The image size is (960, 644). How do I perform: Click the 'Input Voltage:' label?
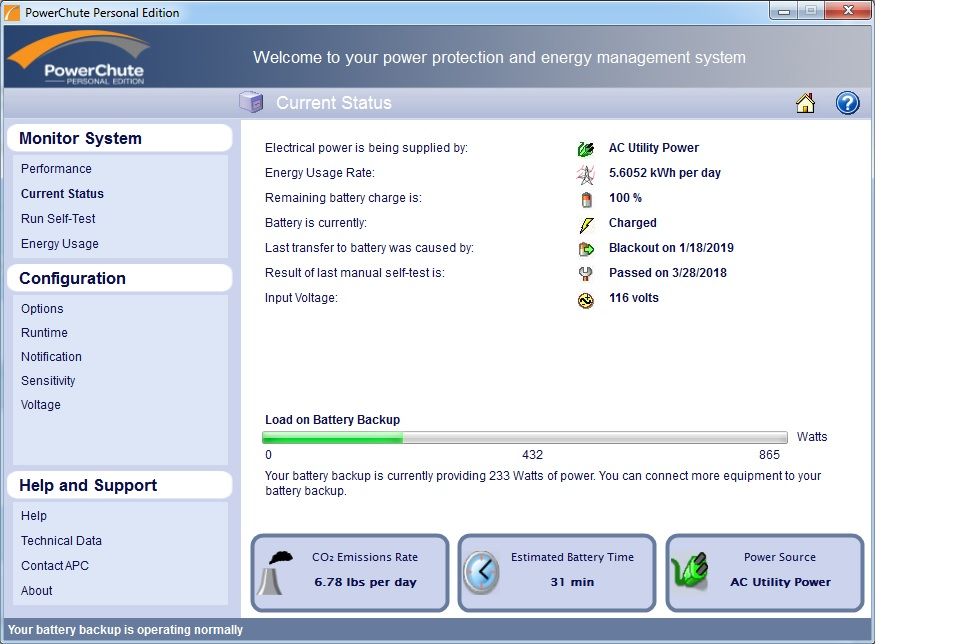[x=301, y=298]
